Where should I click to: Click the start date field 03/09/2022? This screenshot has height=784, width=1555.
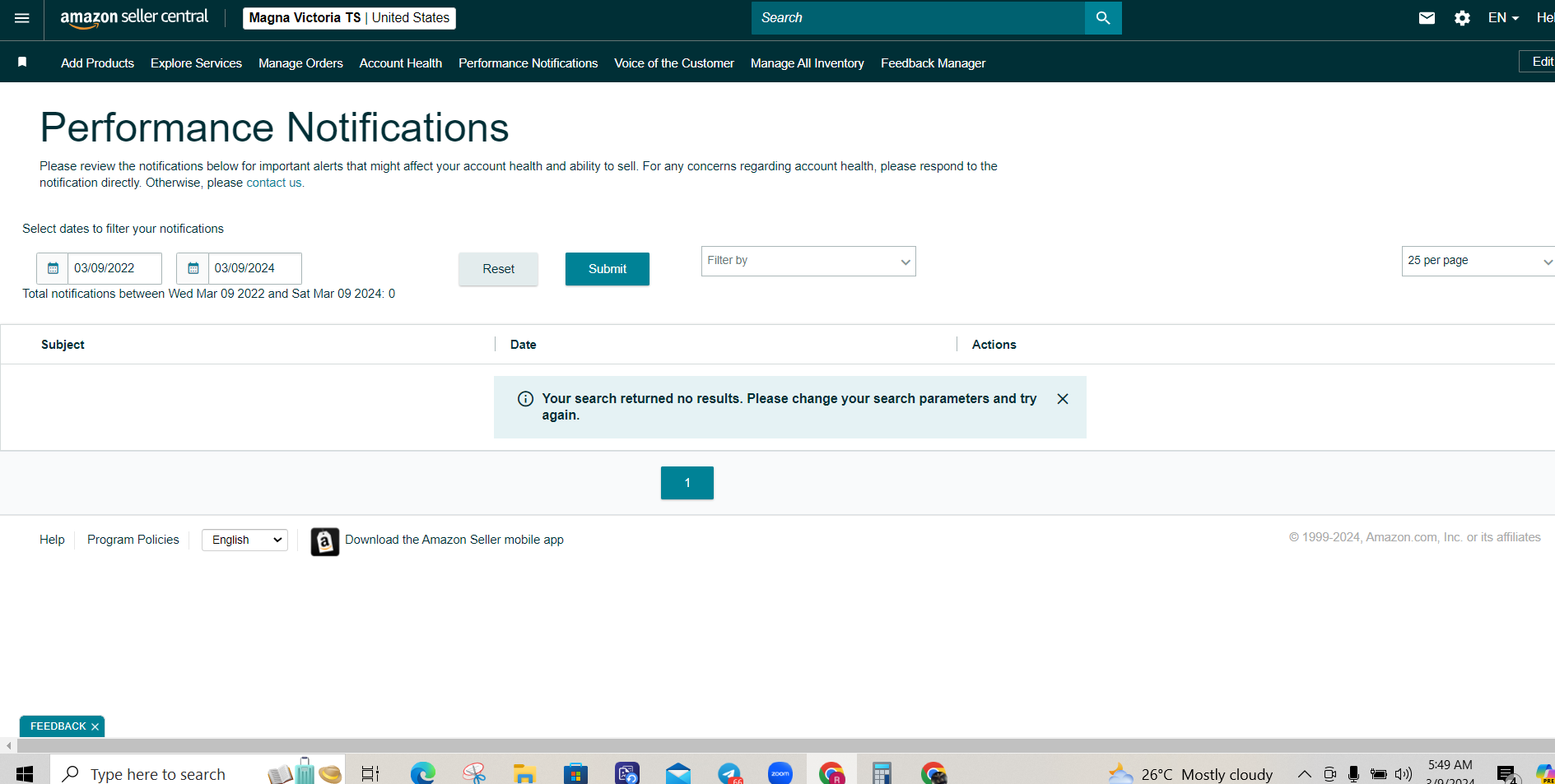coord(114,268)
